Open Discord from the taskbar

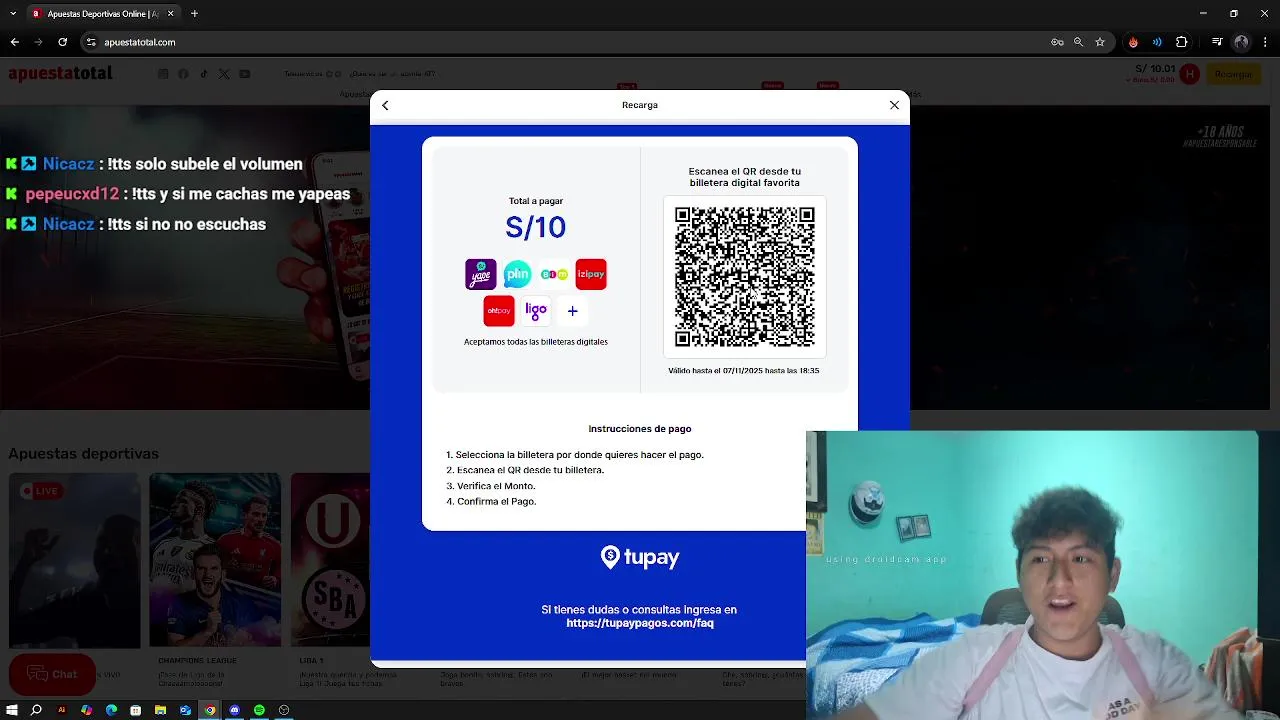coord(235,710)
